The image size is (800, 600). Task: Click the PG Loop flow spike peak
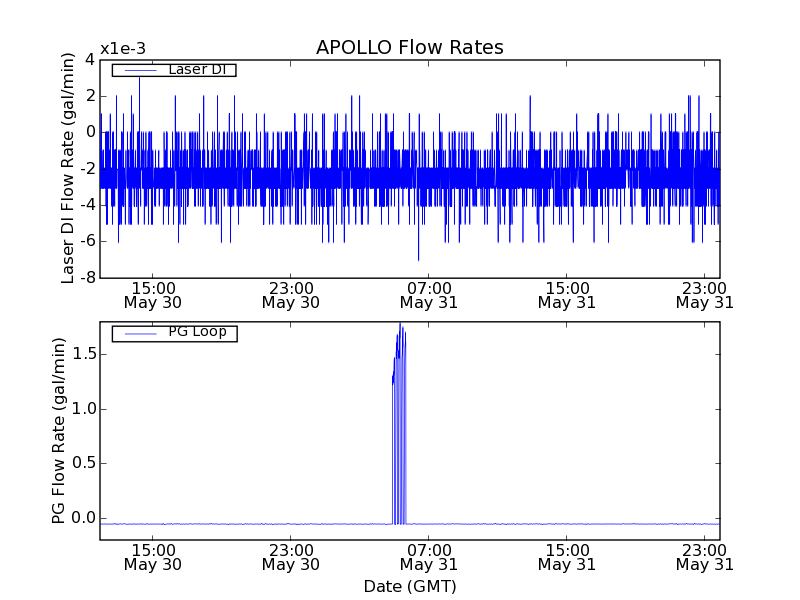[400, 324]
